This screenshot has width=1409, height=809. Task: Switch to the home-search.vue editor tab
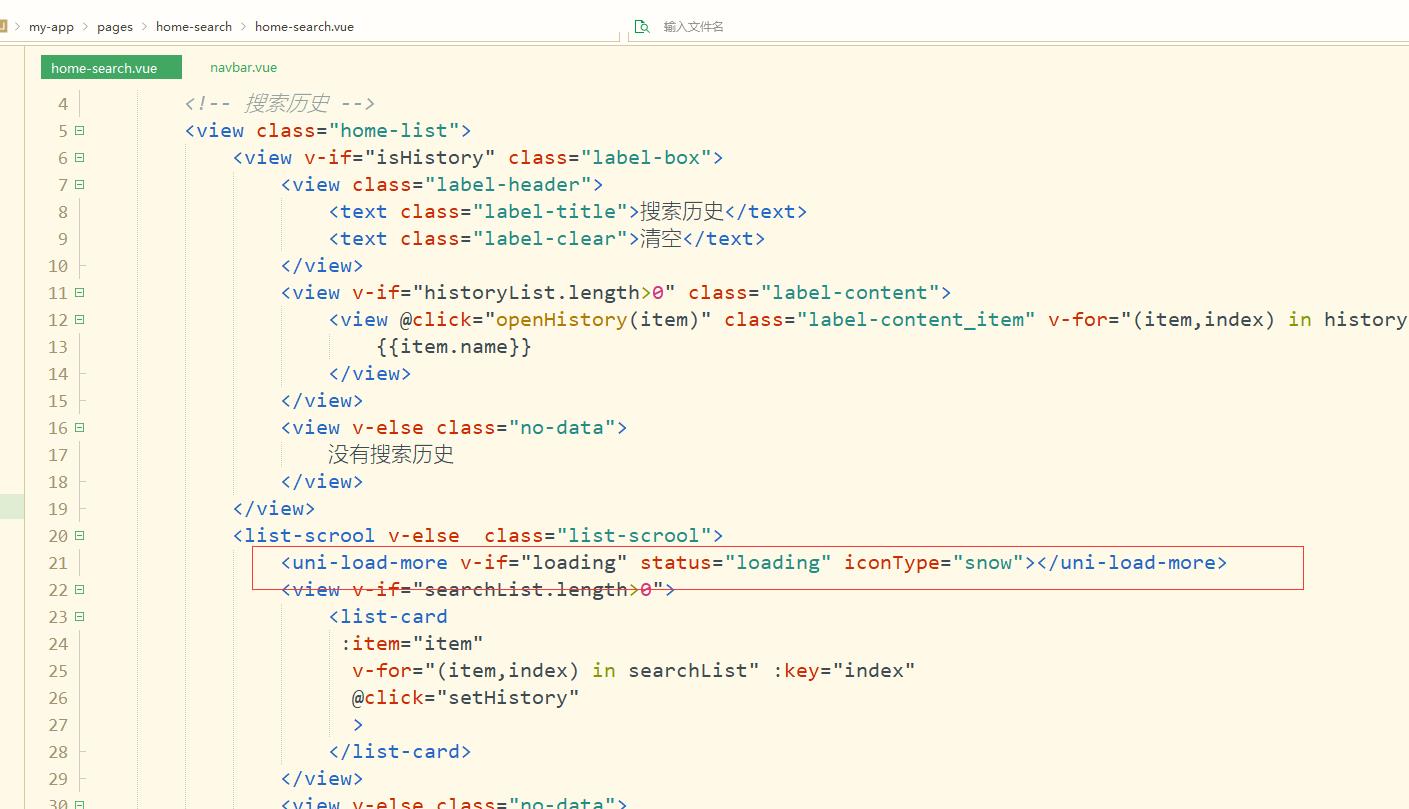pos(111,68)
